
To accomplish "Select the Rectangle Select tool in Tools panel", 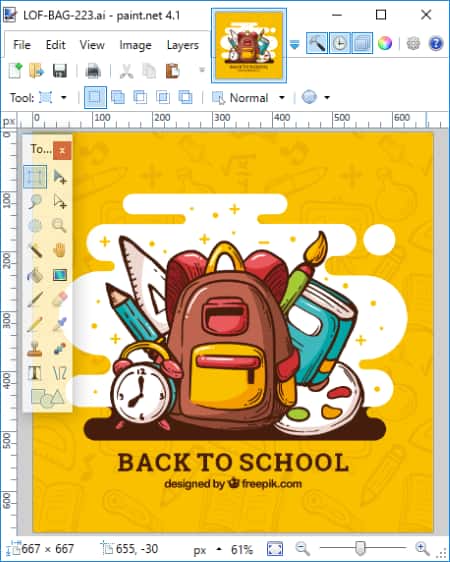I will (35, 177).
